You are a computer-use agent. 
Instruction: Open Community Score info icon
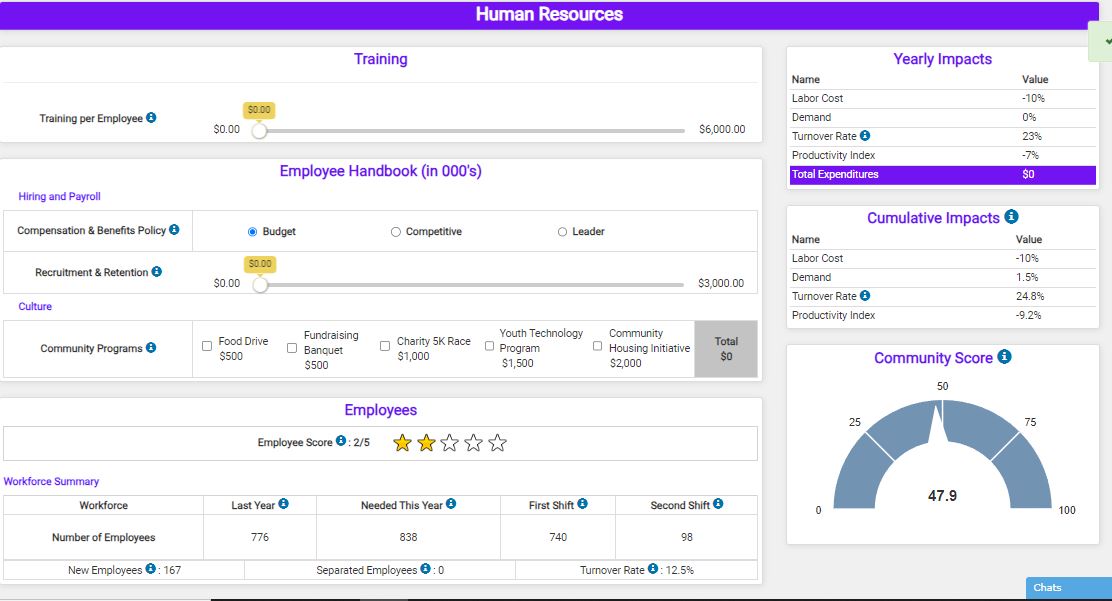point(1004,356)
